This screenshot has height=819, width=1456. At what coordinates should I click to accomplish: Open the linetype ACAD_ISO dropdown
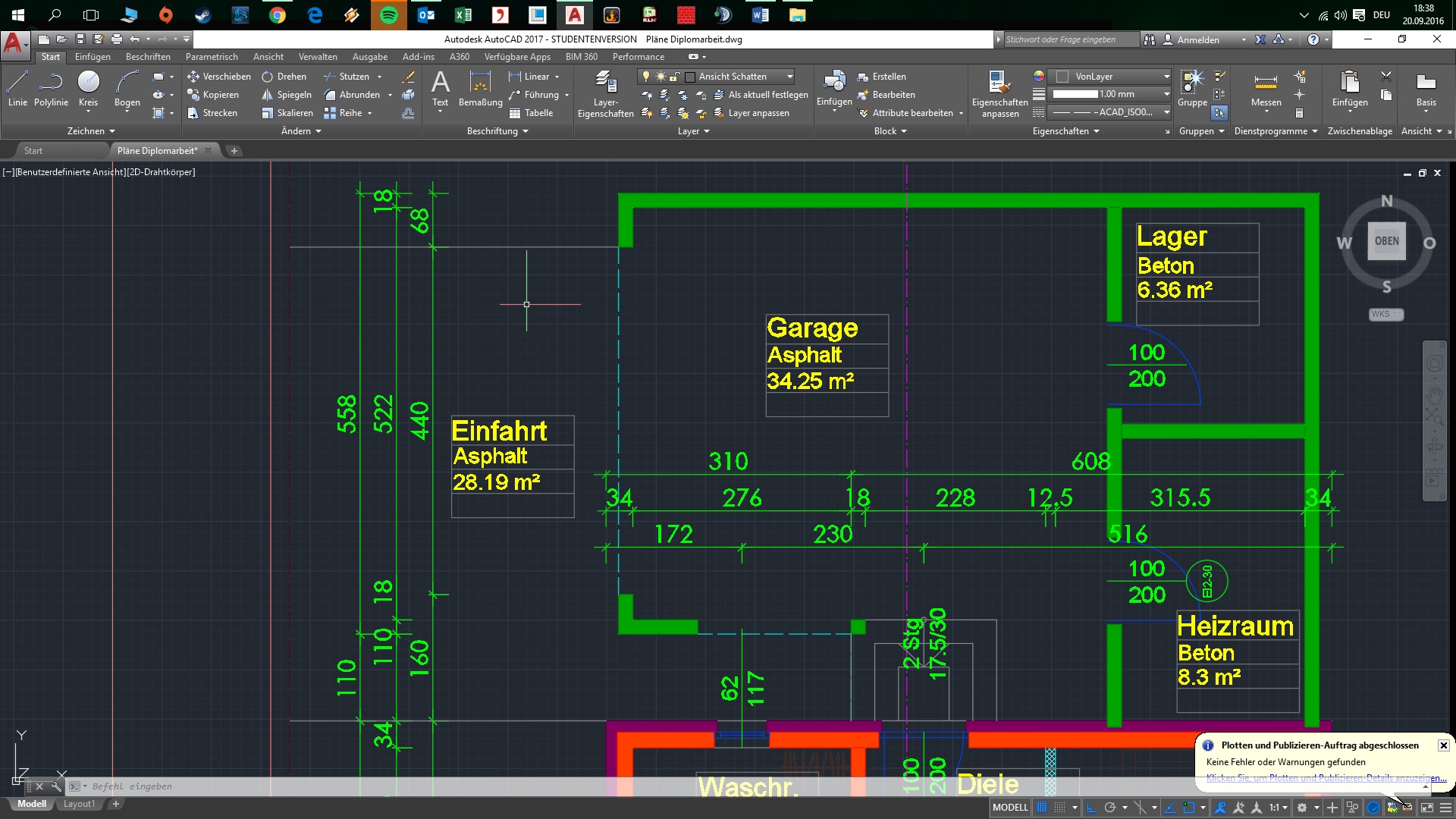(x=1110, y=112)
